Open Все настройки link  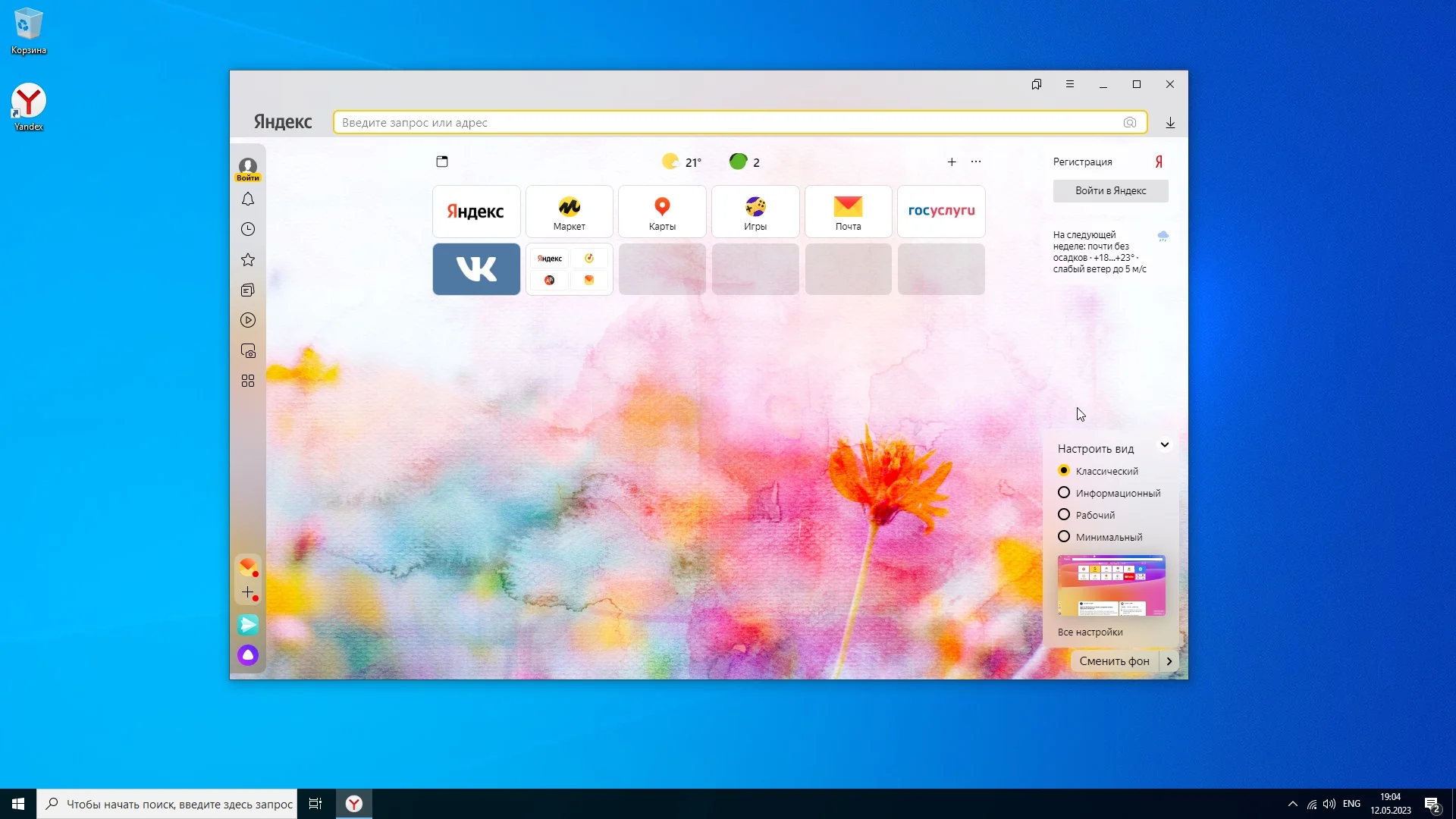pos(1090,632)
